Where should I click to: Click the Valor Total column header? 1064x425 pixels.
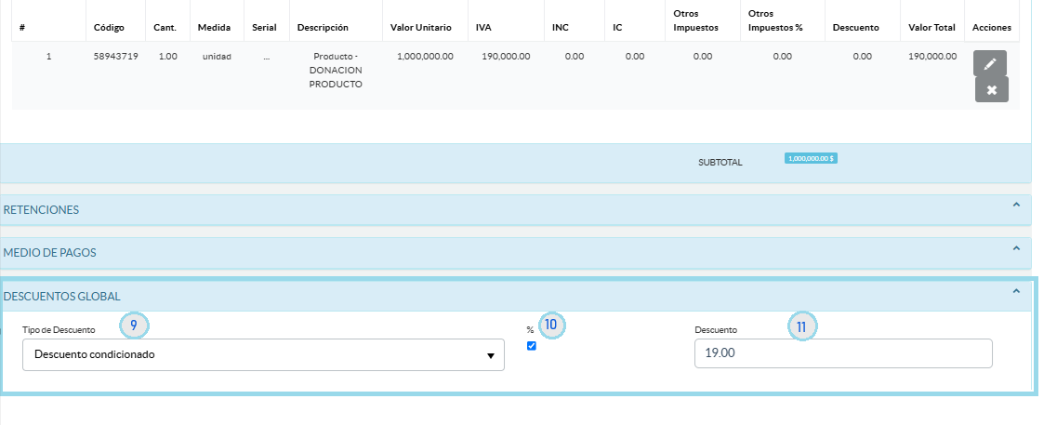point(931,27)
